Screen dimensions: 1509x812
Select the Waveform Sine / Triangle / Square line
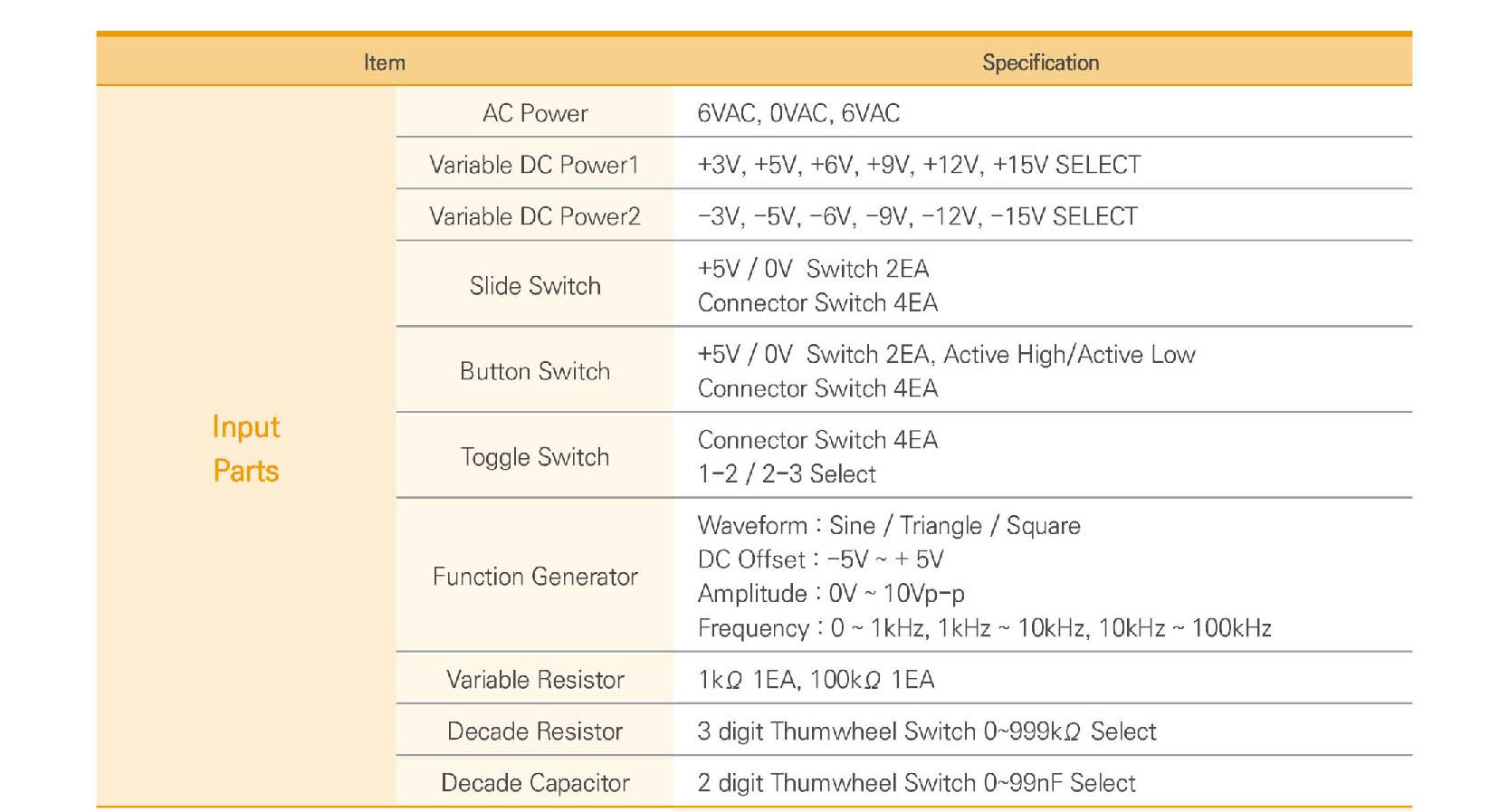(x=888, y=526)
